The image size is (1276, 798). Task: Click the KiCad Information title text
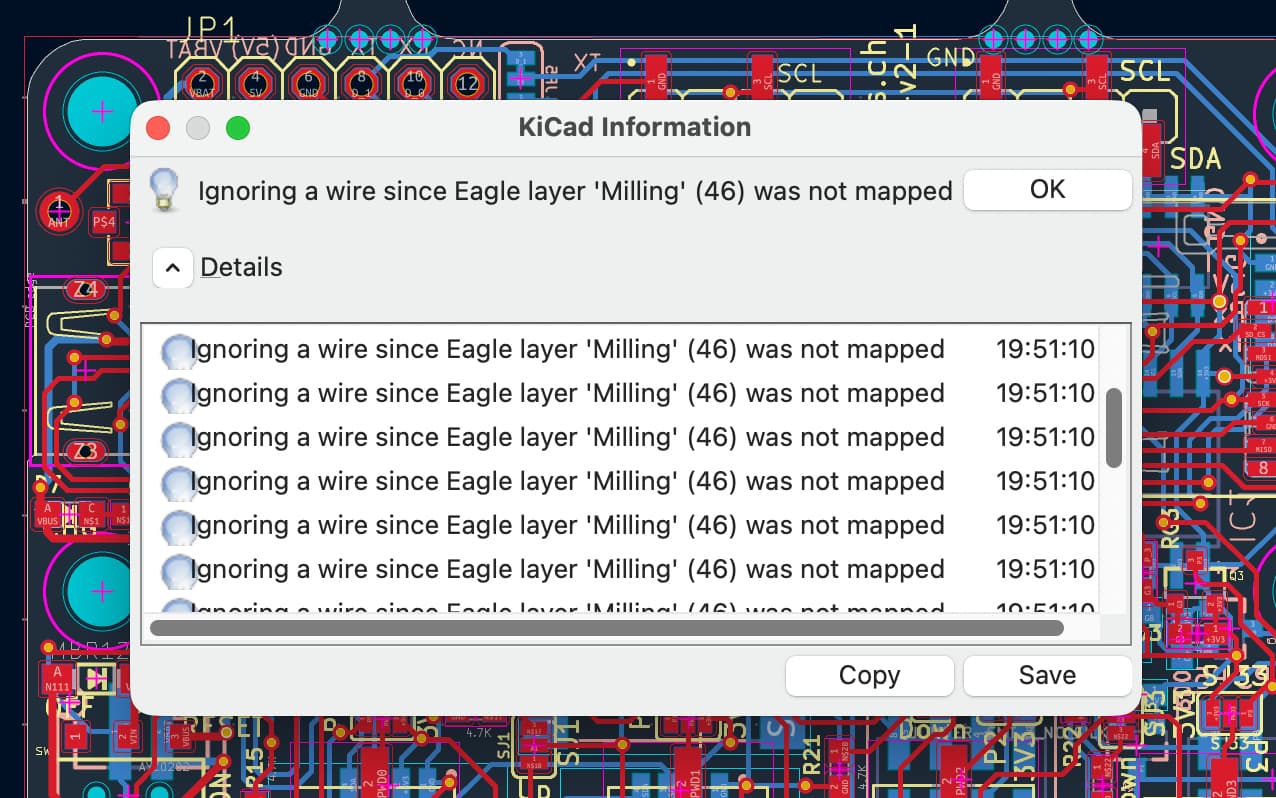pyautogui.click(x=635, y=127)
